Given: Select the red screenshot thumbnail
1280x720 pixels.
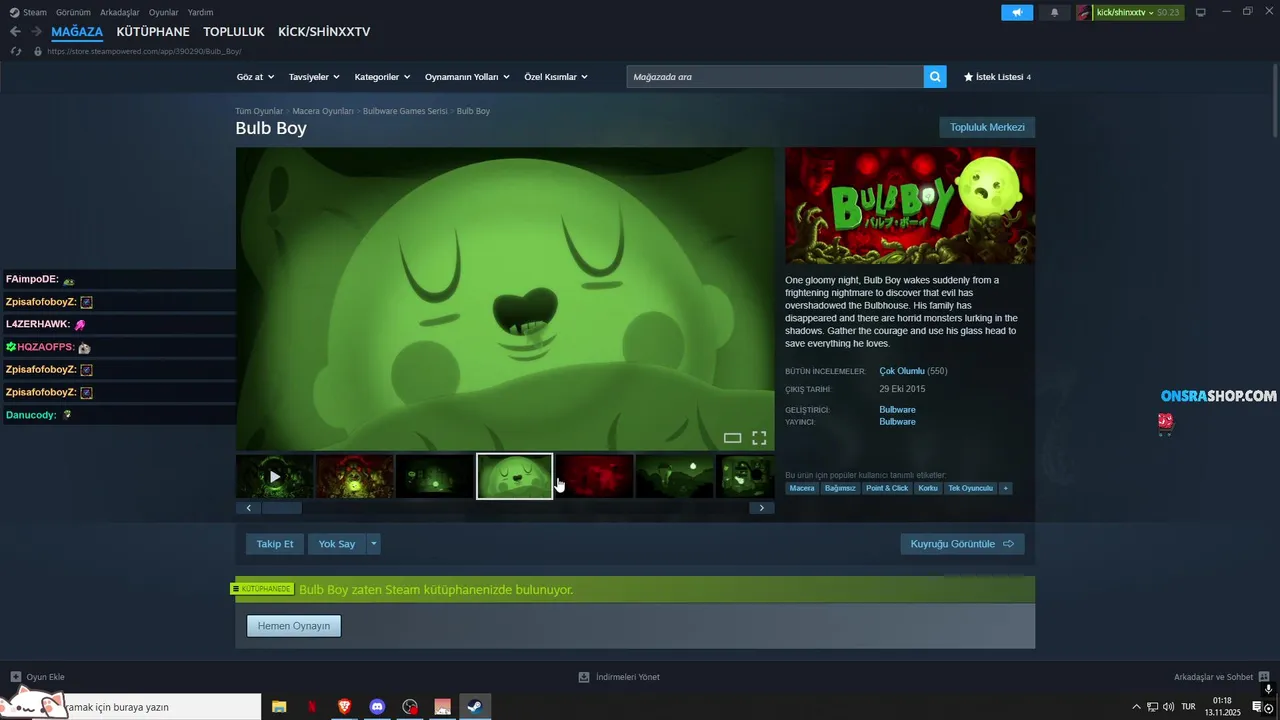Looking at the screenshot, I should pyautogui.click(x=595, y=476).
